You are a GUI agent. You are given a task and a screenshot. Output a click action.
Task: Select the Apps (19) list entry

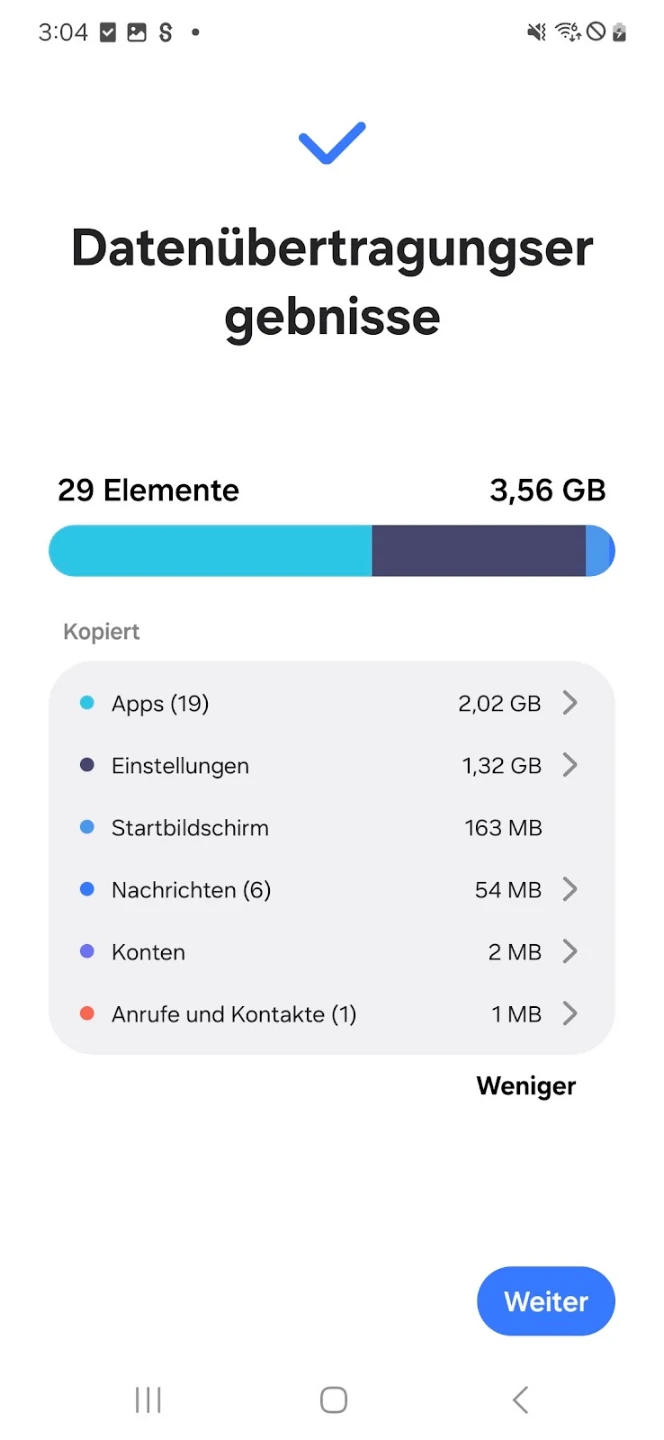click(332, 703)
